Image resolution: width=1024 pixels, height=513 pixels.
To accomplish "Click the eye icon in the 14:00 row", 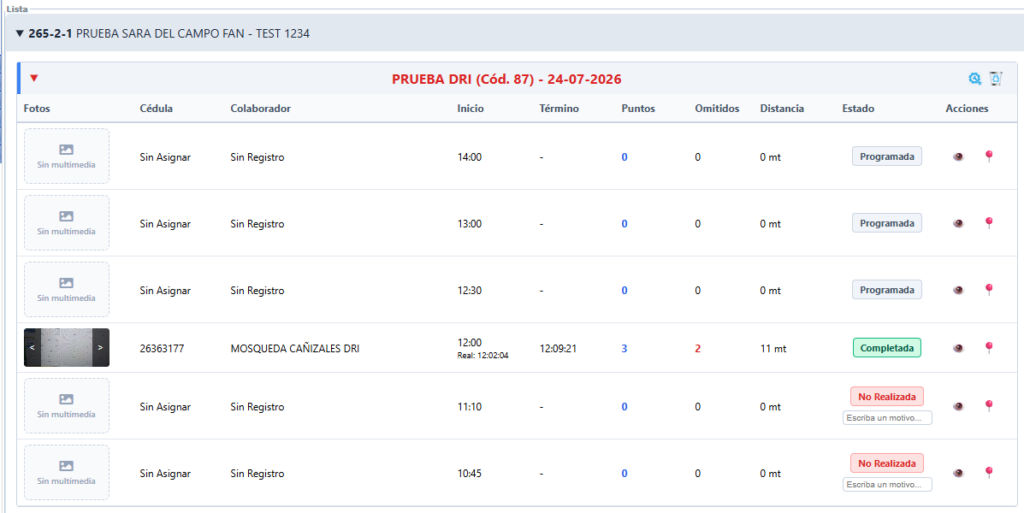I will (958, 157).
